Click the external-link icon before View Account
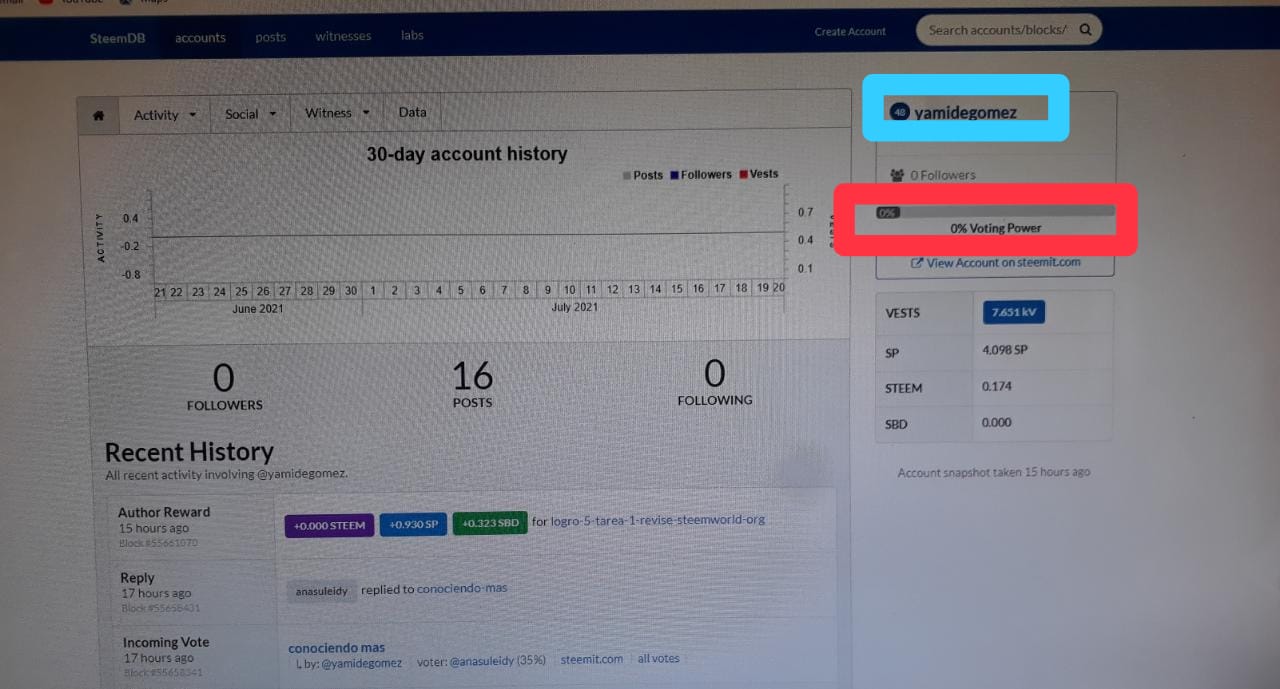 click(917, 263)
